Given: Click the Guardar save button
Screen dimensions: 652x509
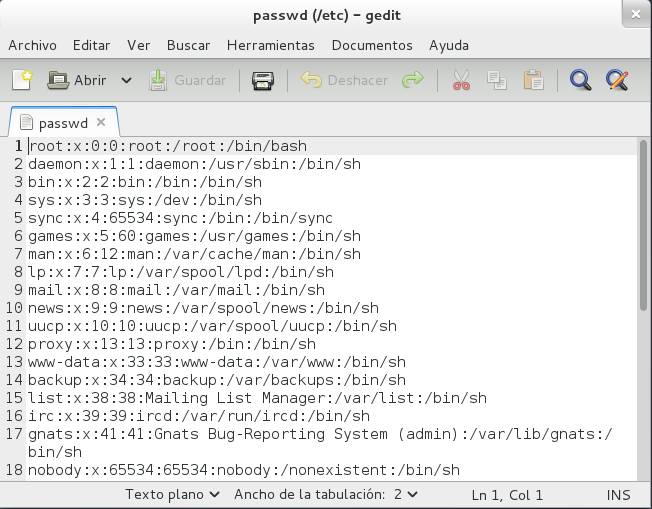Looking at the screenshot, I should click(x=188, y=80).
